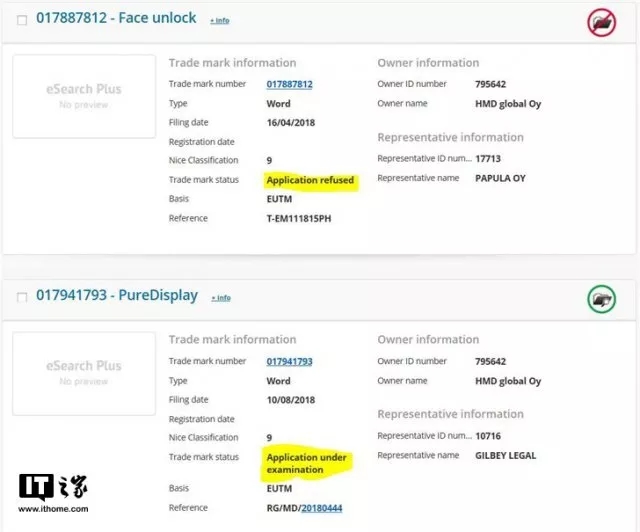Image resolution: width=640 pixels, height=532 pixels.
Task: Select Nice Classification value 9 under PureDisplay
Action: 269,438
